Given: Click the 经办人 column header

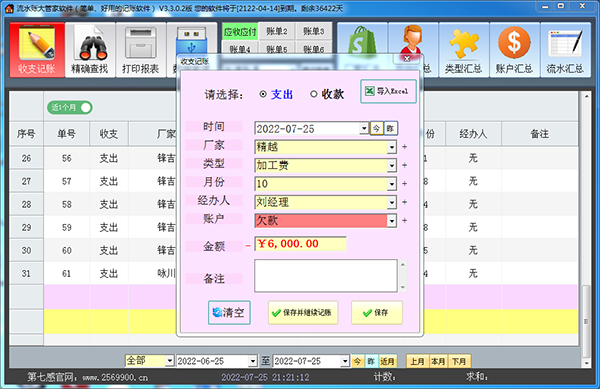Looking at the screenshot, I should 473,134.
